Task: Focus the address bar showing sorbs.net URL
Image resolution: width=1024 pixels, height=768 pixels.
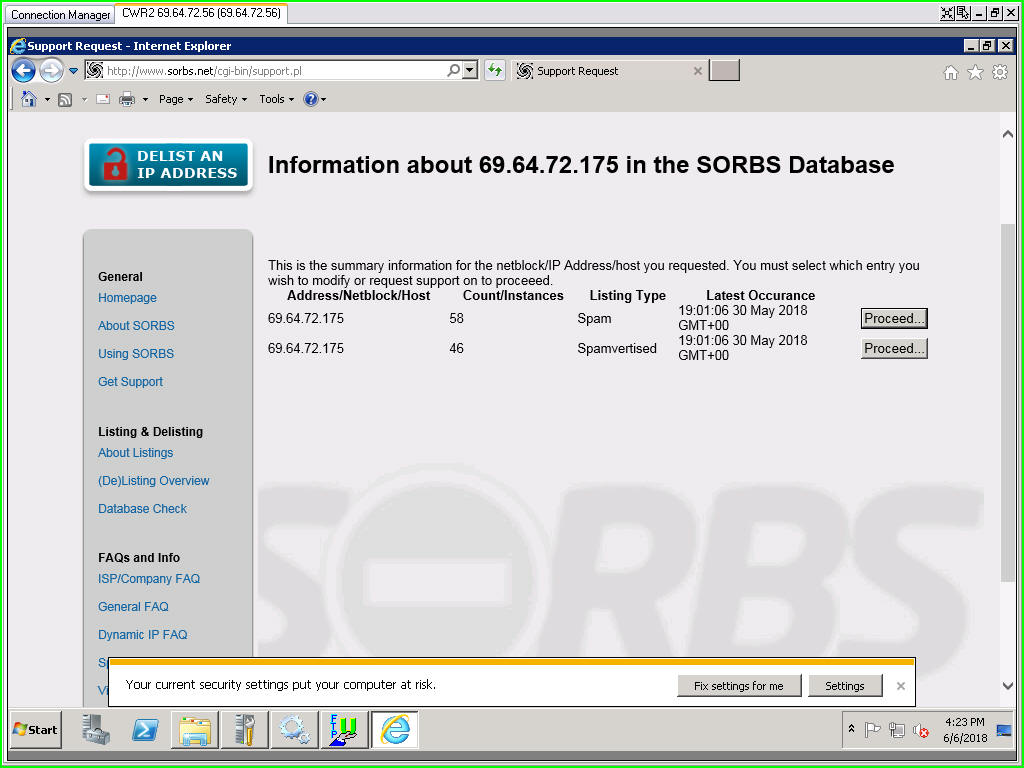Action: pos(274,71)
